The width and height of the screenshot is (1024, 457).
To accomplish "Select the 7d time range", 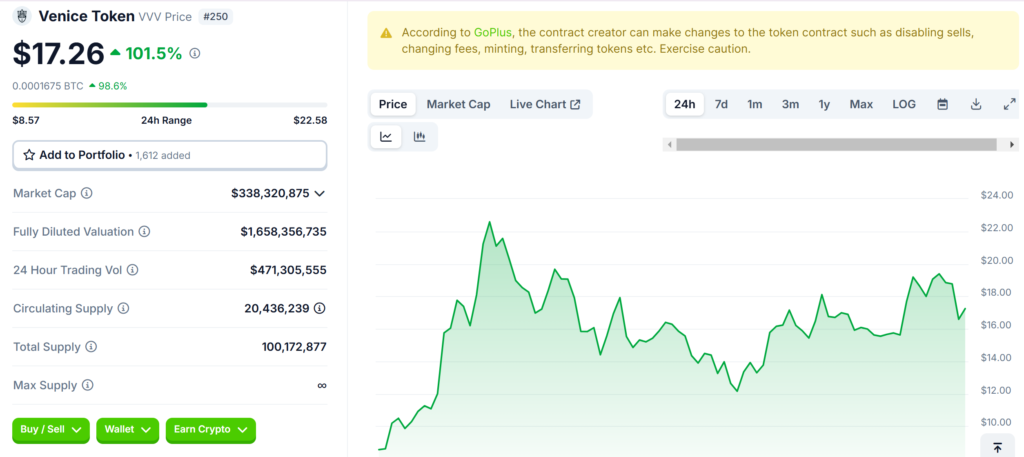I will pos(721,104).
